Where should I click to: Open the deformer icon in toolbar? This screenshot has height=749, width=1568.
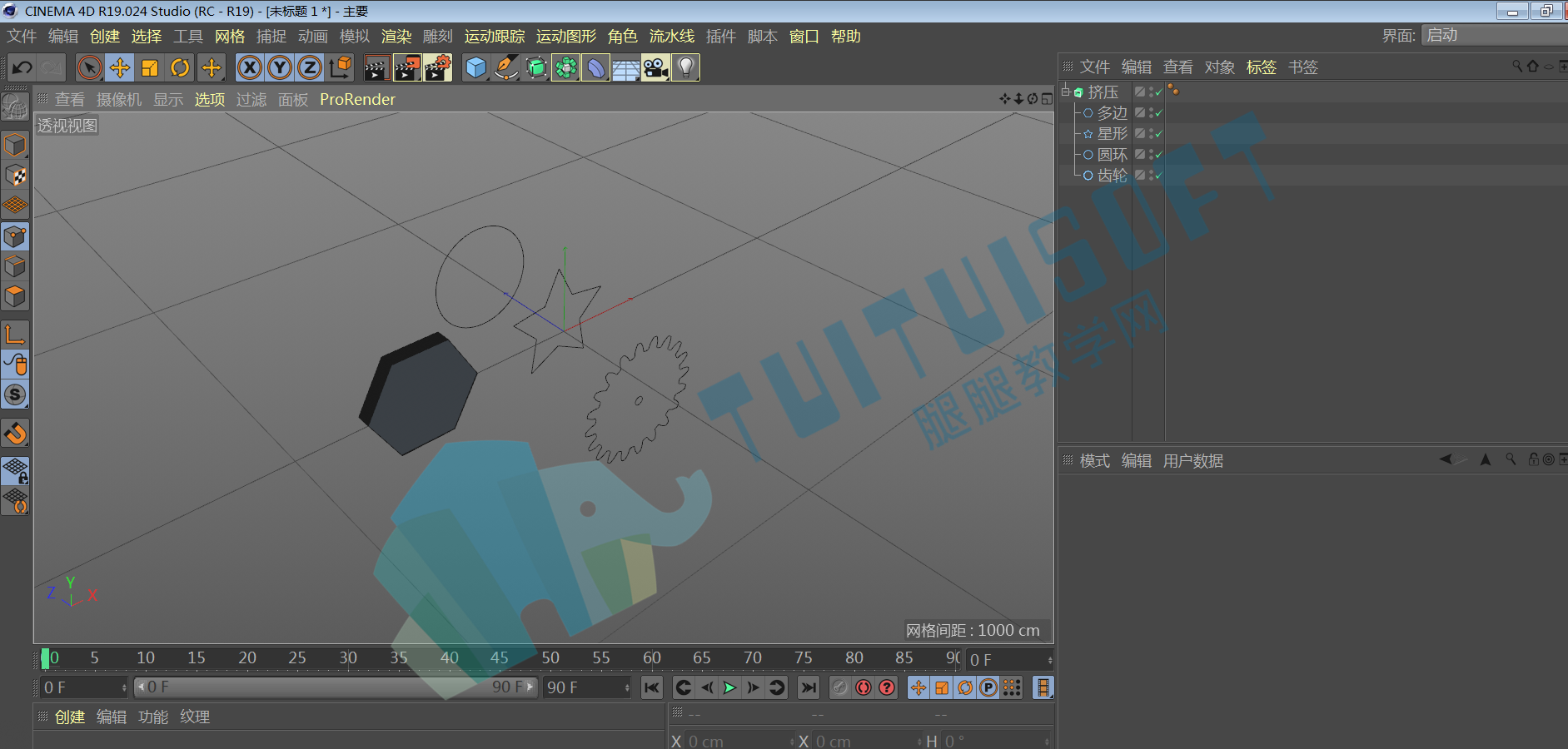tap(596, 67)
